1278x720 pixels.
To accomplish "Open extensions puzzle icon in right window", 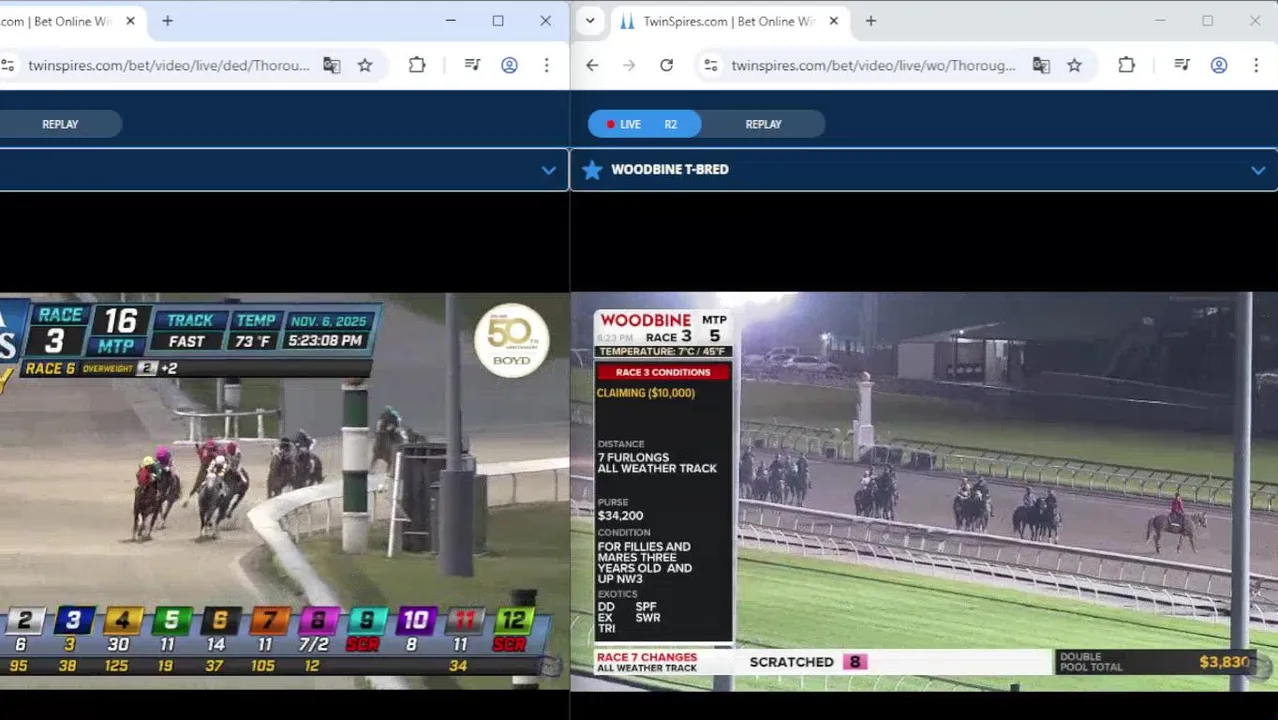I will (1126, 65).
